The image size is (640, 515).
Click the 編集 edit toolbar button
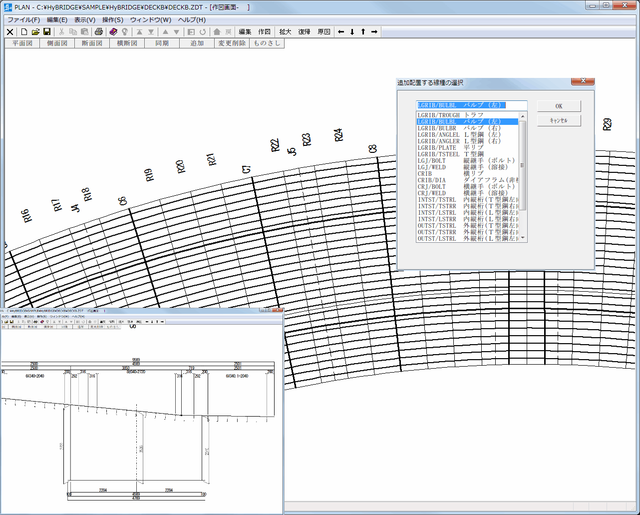(x=245, y=32)
